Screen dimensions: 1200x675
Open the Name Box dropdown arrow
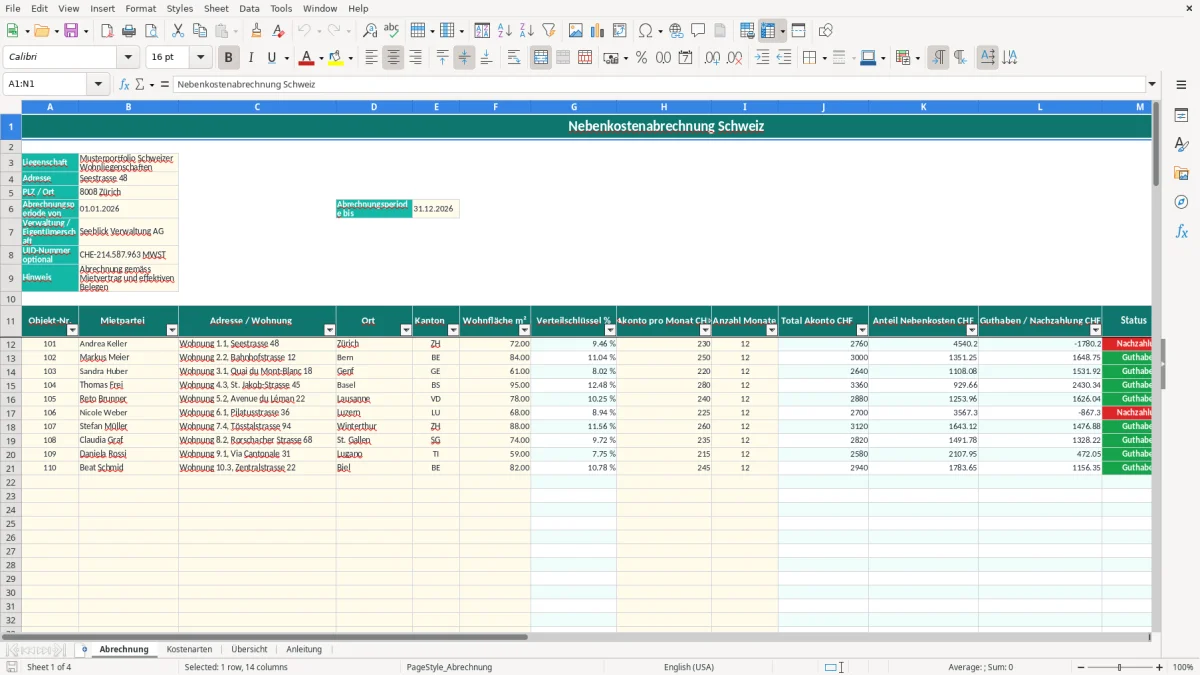click(98, 84)
